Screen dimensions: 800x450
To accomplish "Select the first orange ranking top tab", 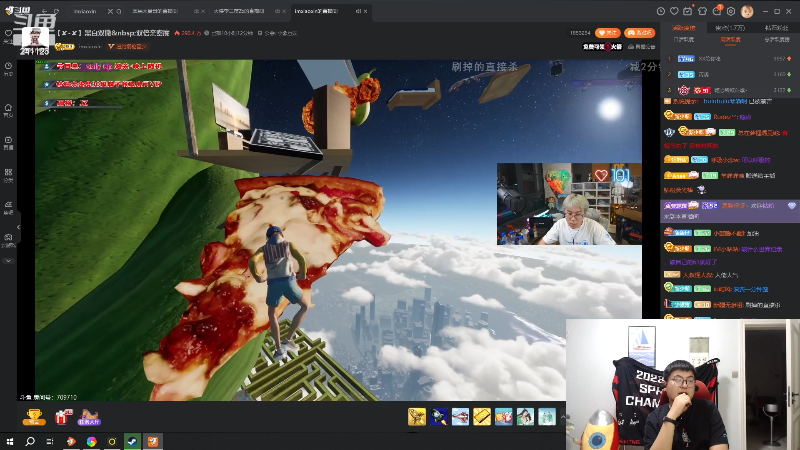I will coord(683,28).
